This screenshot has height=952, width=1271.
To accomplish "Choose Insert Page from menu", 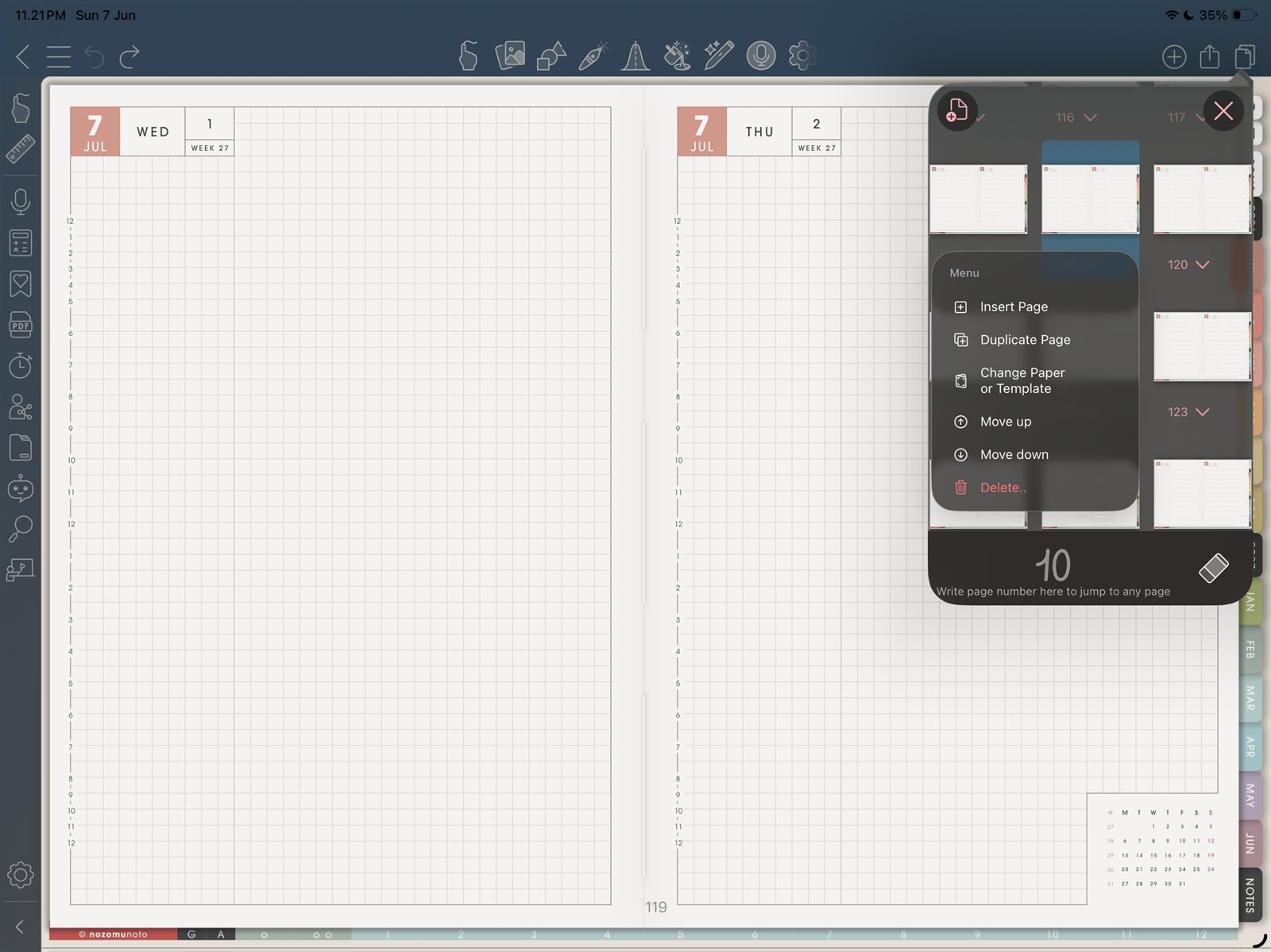I will coord(1035,306).
